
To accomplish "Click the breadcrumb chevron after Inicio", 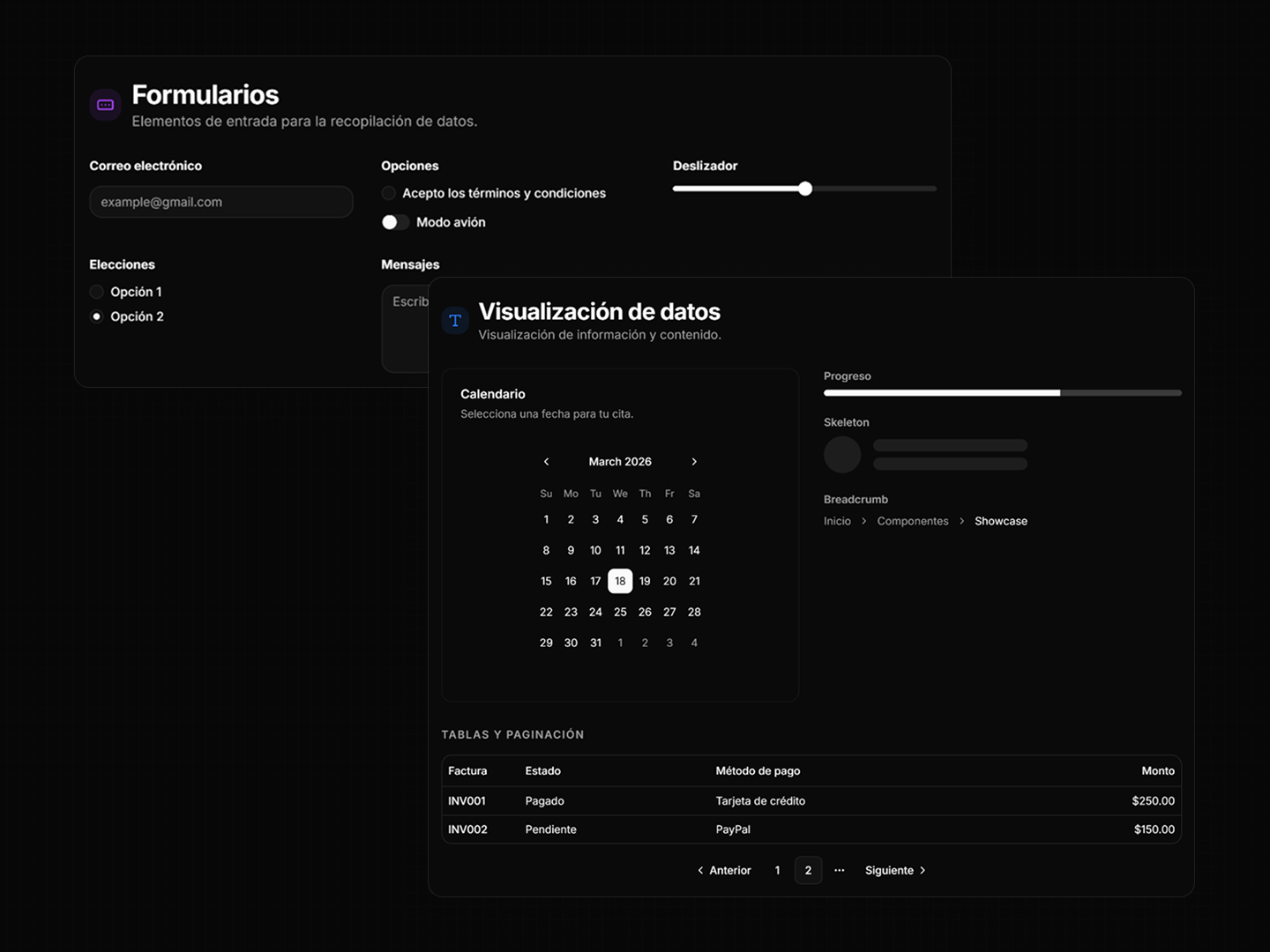I will 864,521.
